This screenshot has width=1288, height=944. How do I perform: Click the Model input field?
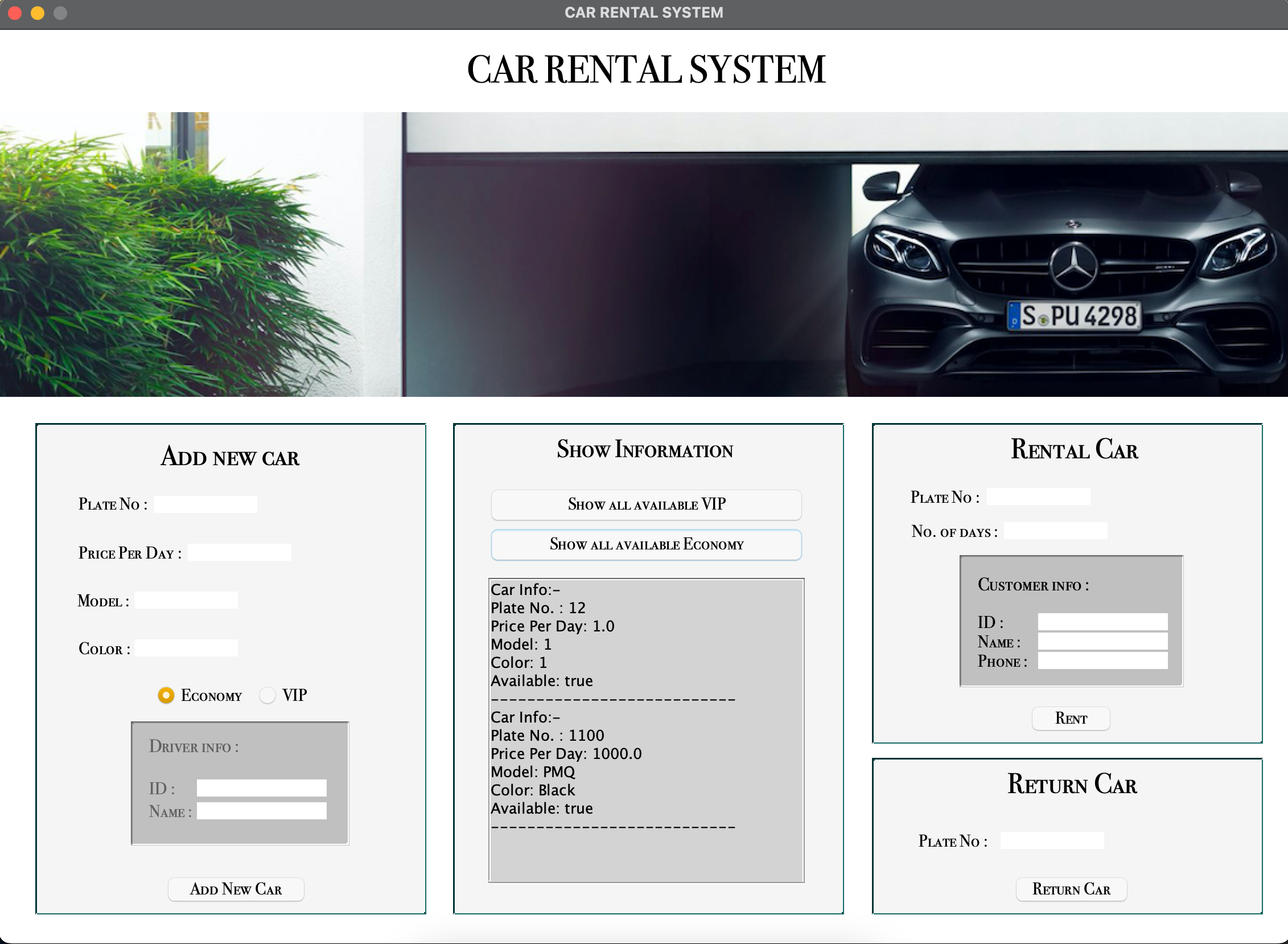tap(186, 600)
